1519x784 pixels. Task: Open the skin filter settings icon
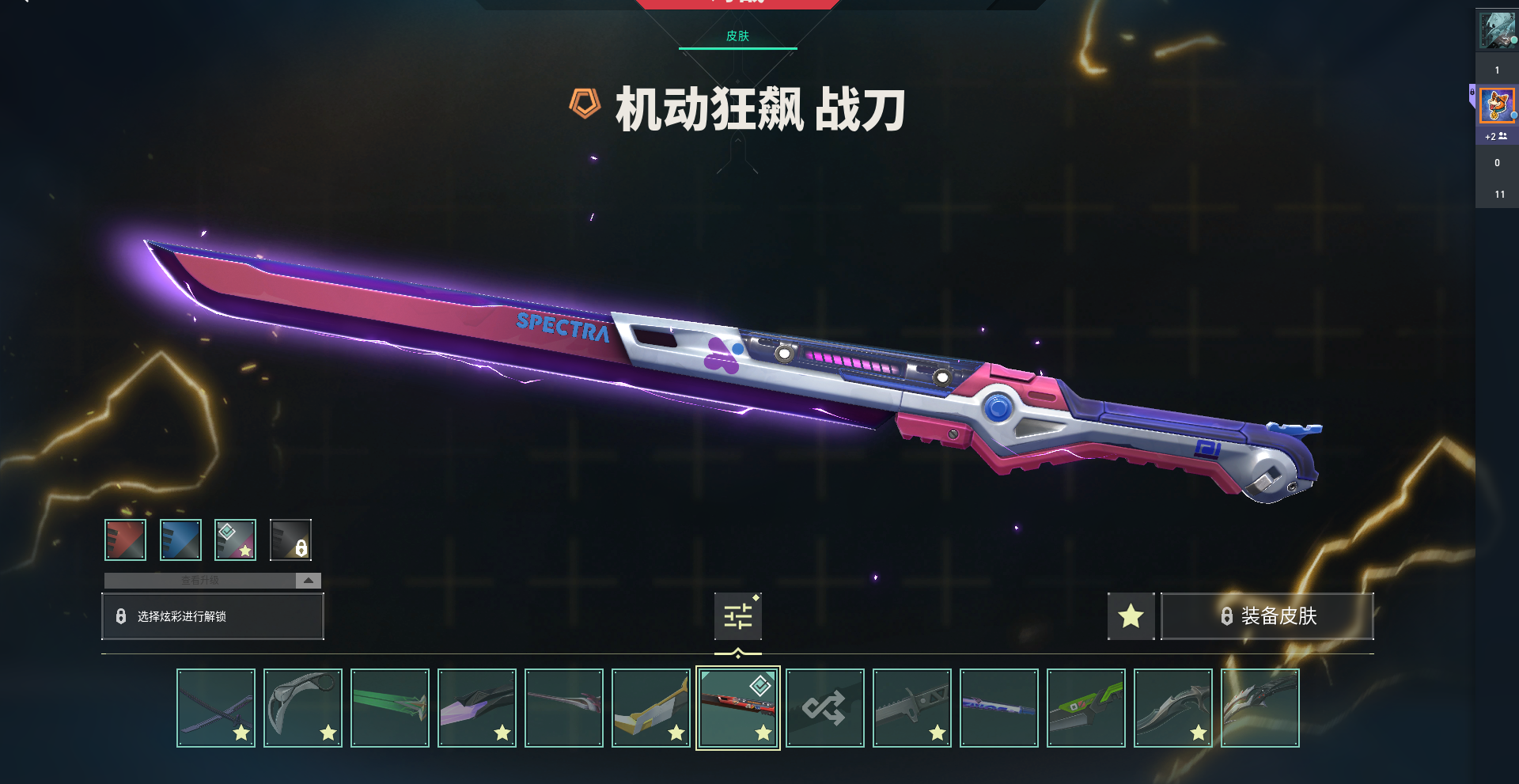click(x=737, y=616)
